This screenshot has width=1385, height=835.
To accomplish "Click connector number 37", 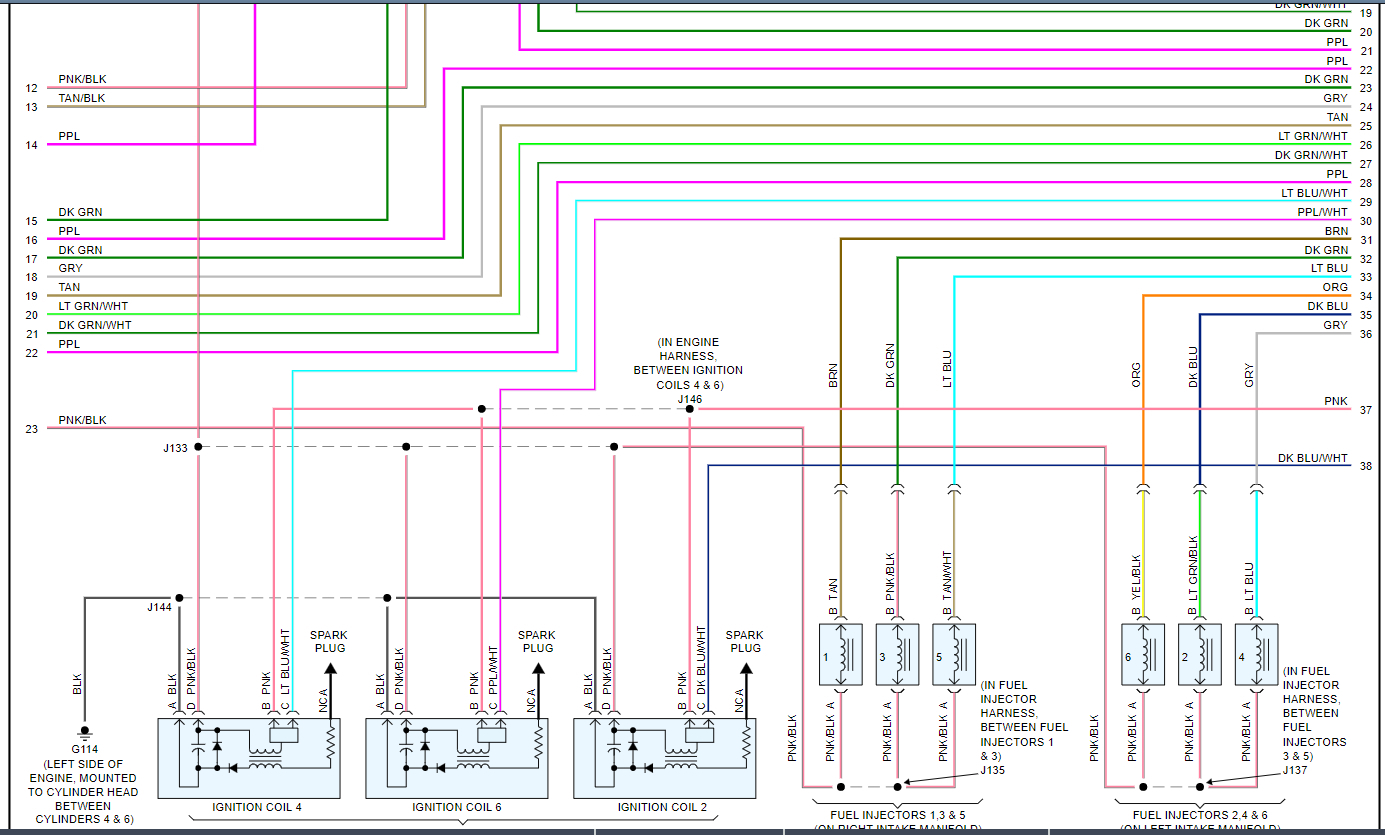I will click(1366, 410).
